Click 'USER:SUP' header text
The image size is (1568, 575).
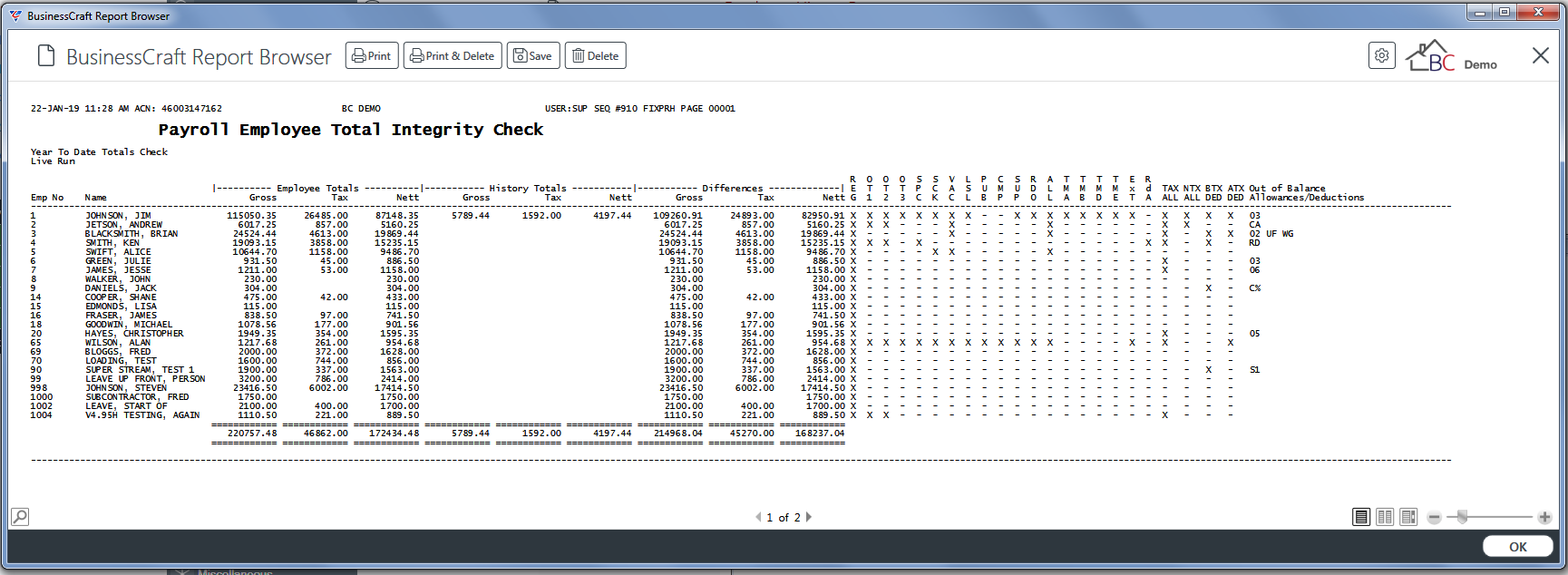pyautogui.click(x=566, y=109)
